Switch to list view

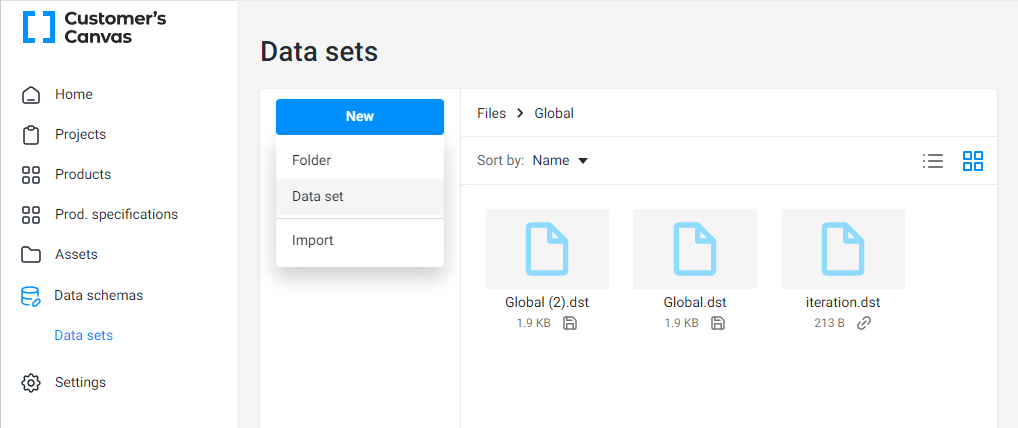[933, 161]
